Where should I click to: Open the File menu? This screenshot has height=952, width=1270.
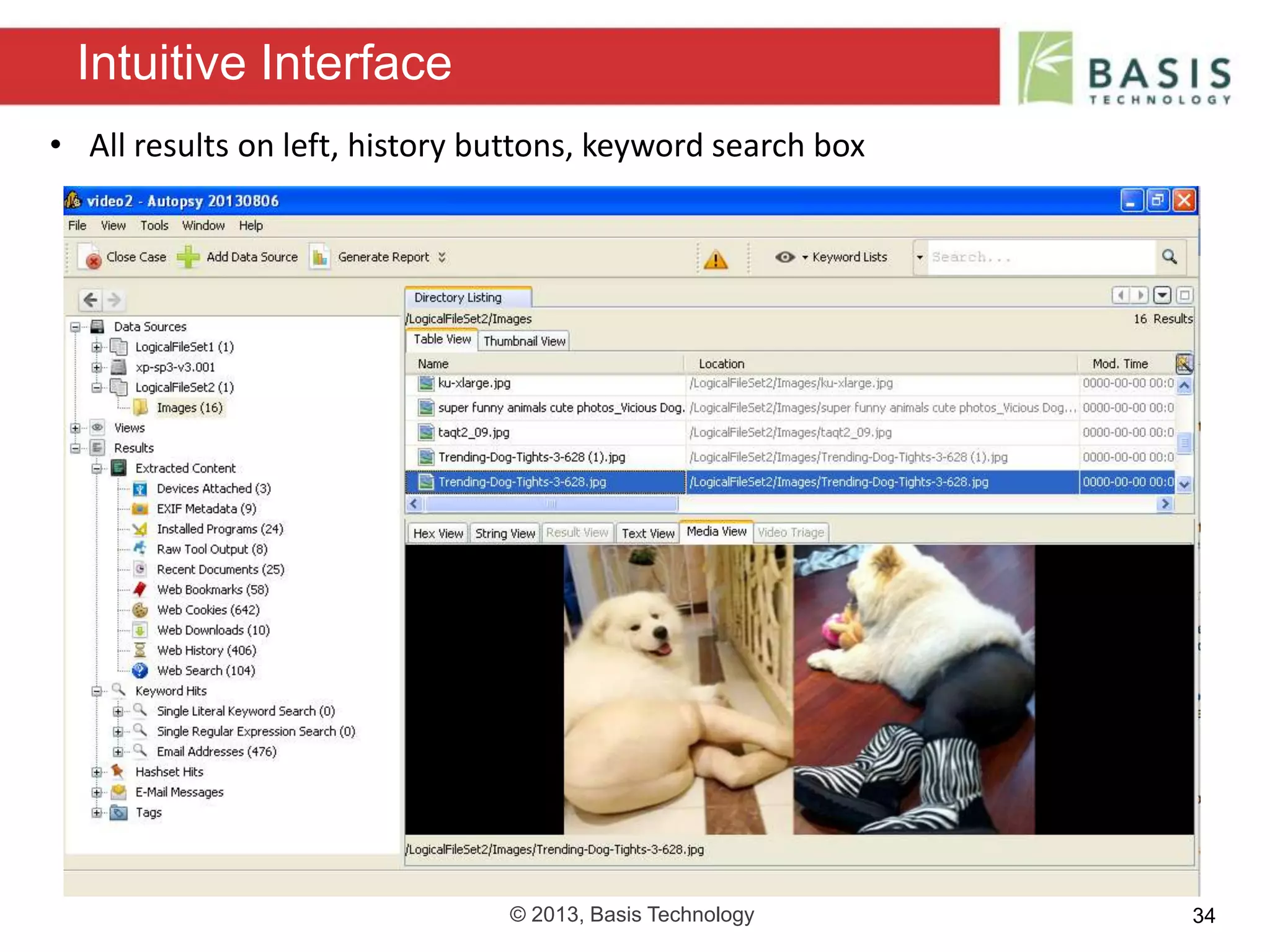(77, 226)
